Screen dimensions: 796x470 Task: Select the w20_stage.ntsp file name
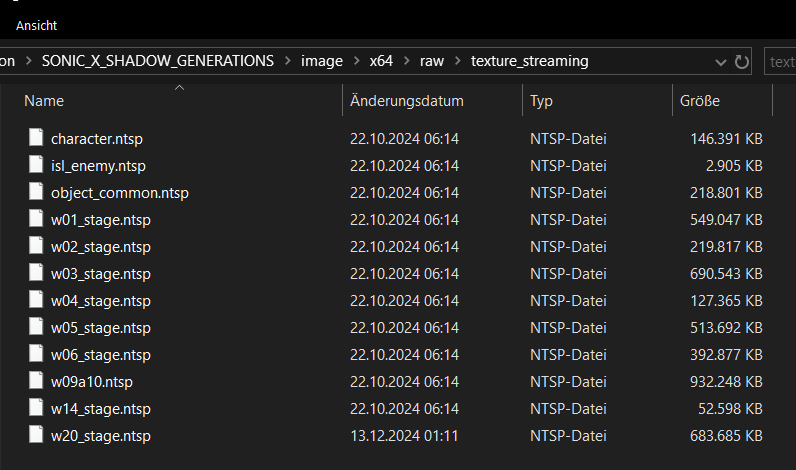coord(101,436)
